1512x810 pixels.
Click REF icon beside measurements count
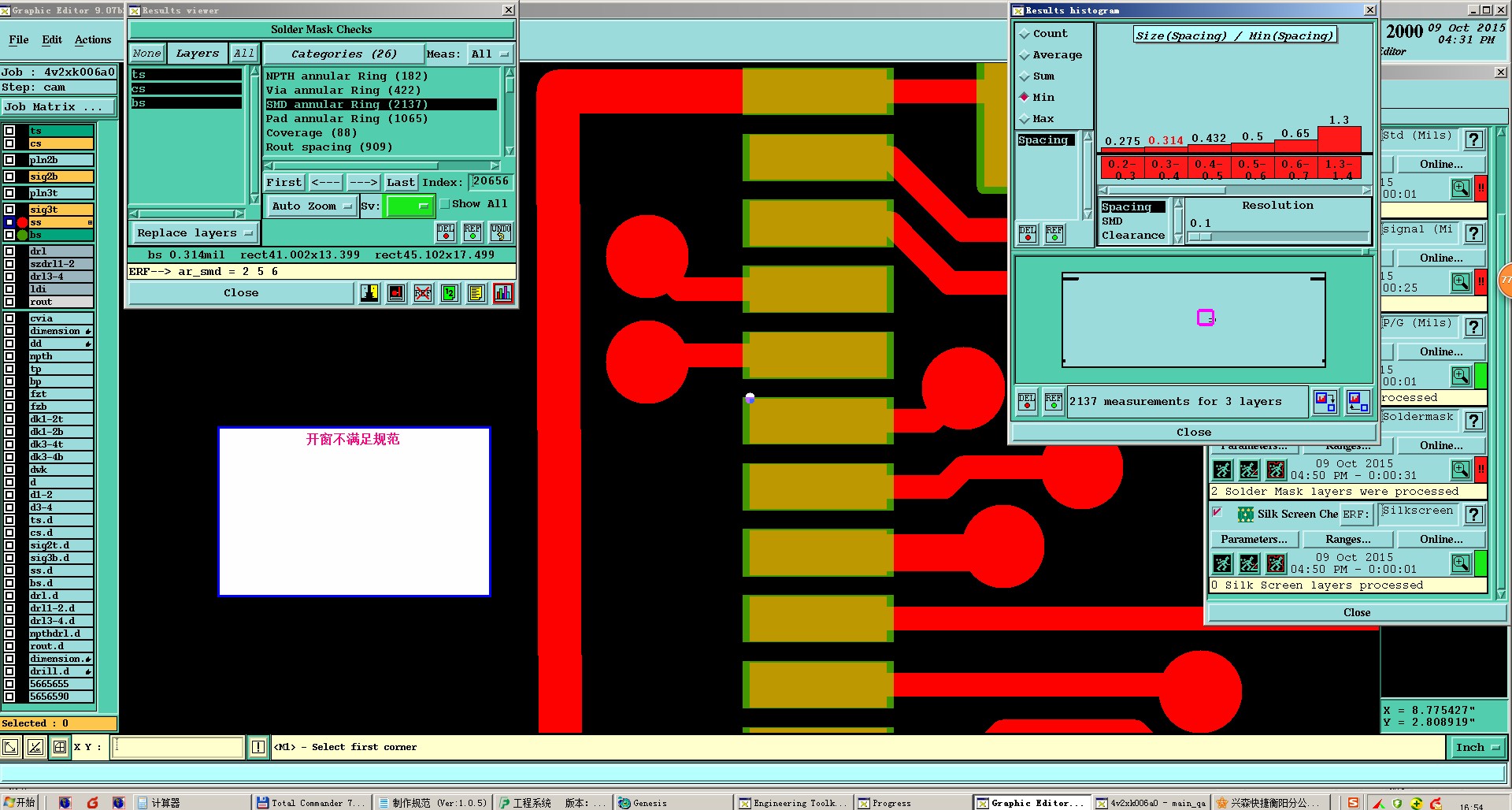pos(1054,402)
